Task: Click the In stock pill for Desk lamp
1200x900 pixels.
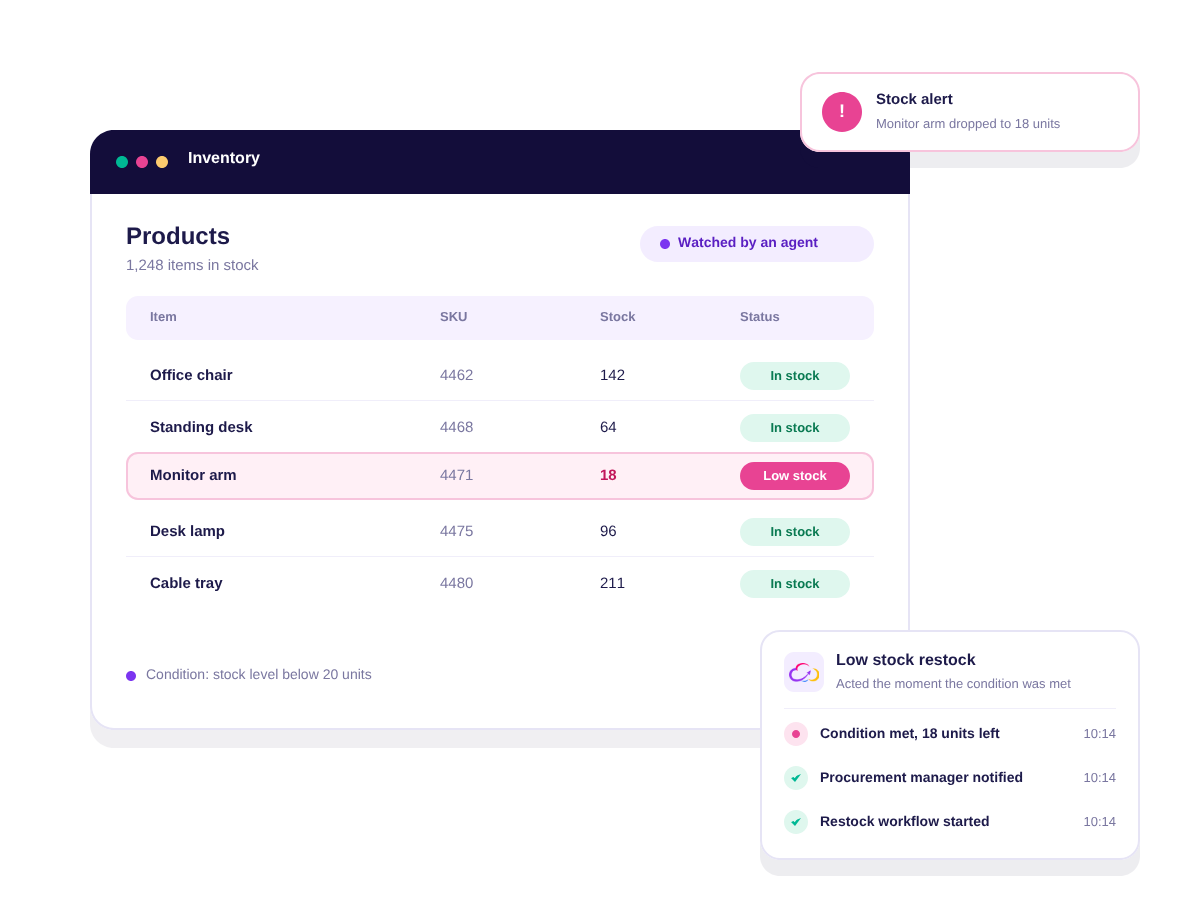Action: [x=795, y=532]
